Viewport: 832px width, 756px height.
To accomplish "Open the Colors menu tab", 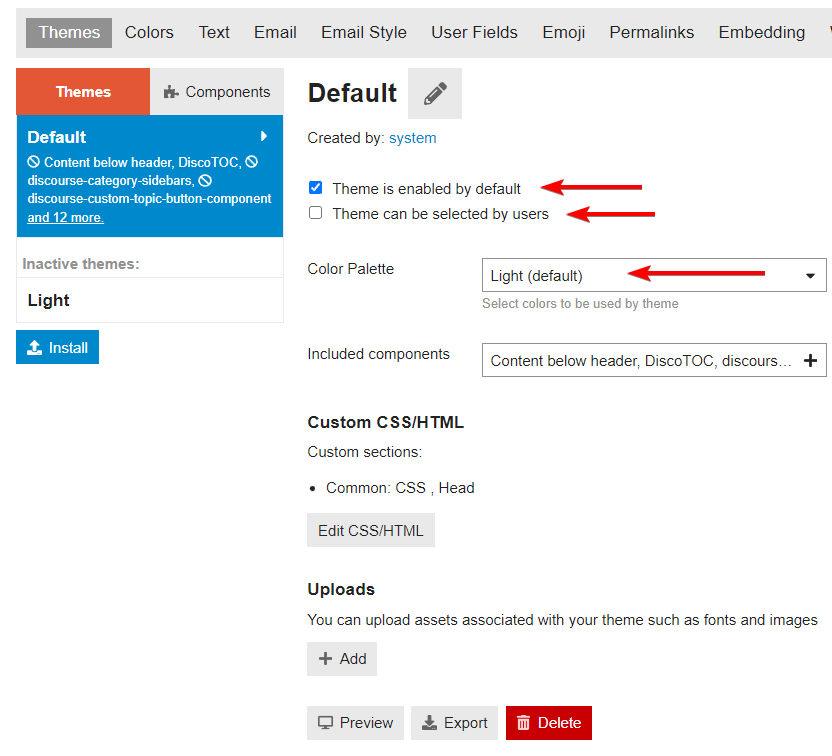I will [x=149, y=32].
